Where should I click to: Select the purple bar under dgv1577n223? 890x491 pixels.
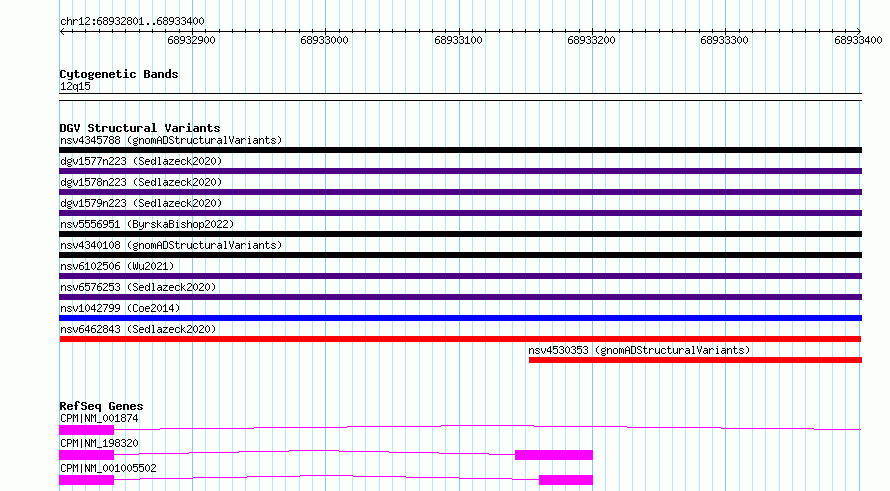[460, 171]
